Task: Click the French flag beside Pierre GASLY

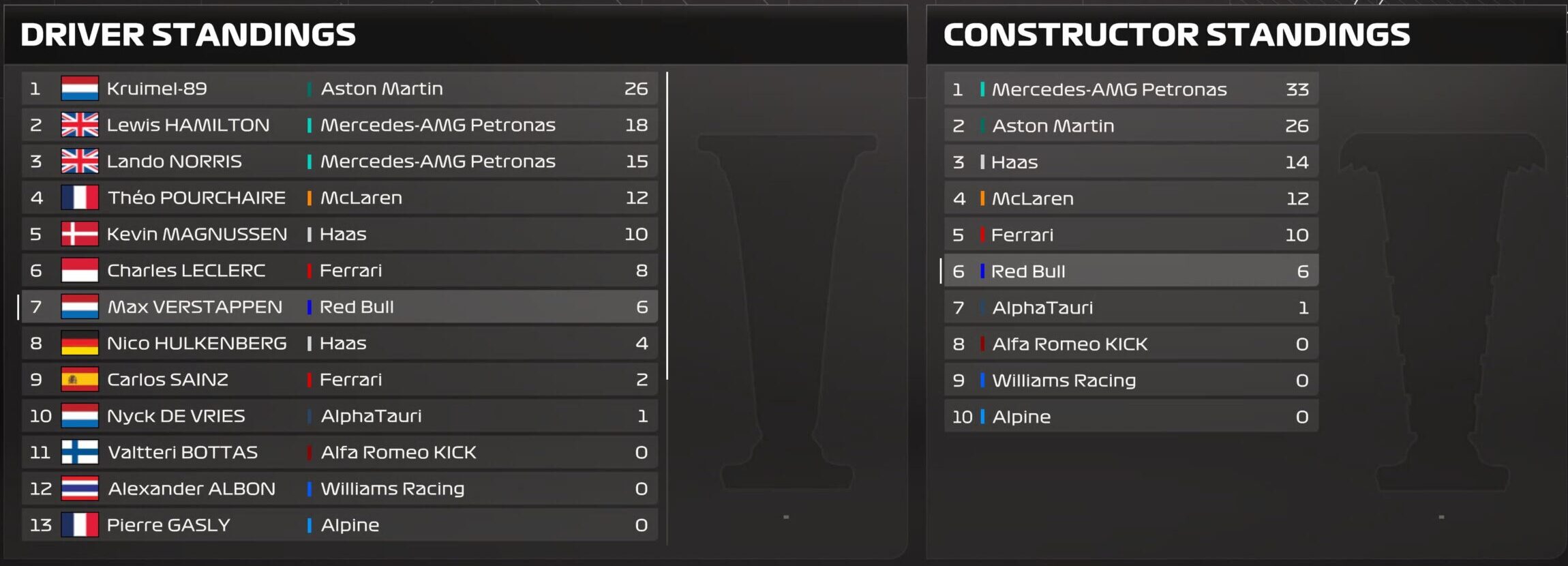Action: 80,525
